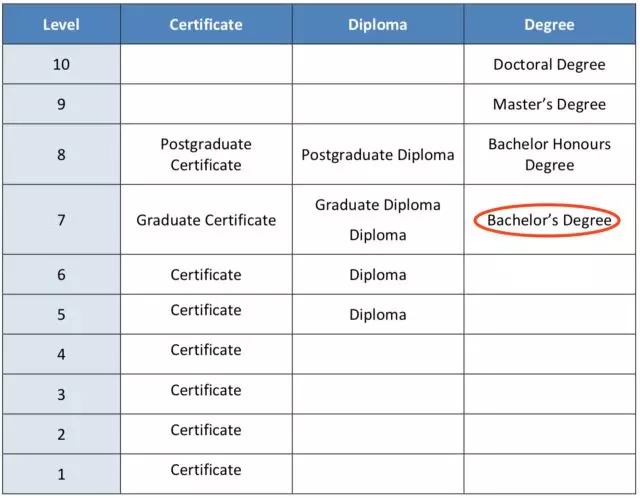Click the Level column header
This screenshot has height=498, width=640.
click(x=61, y=25)
